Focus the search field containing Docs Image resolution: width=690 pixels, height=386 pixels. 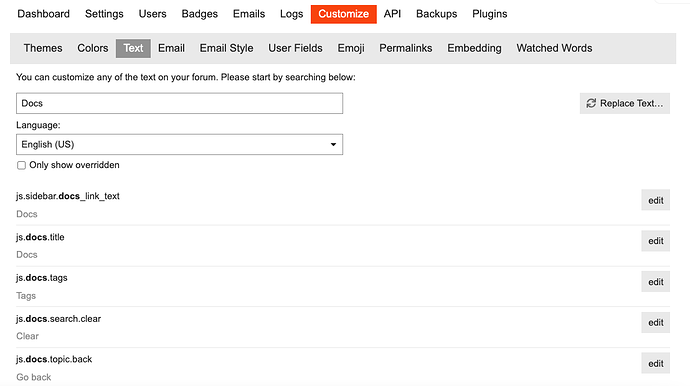[180, 103]
